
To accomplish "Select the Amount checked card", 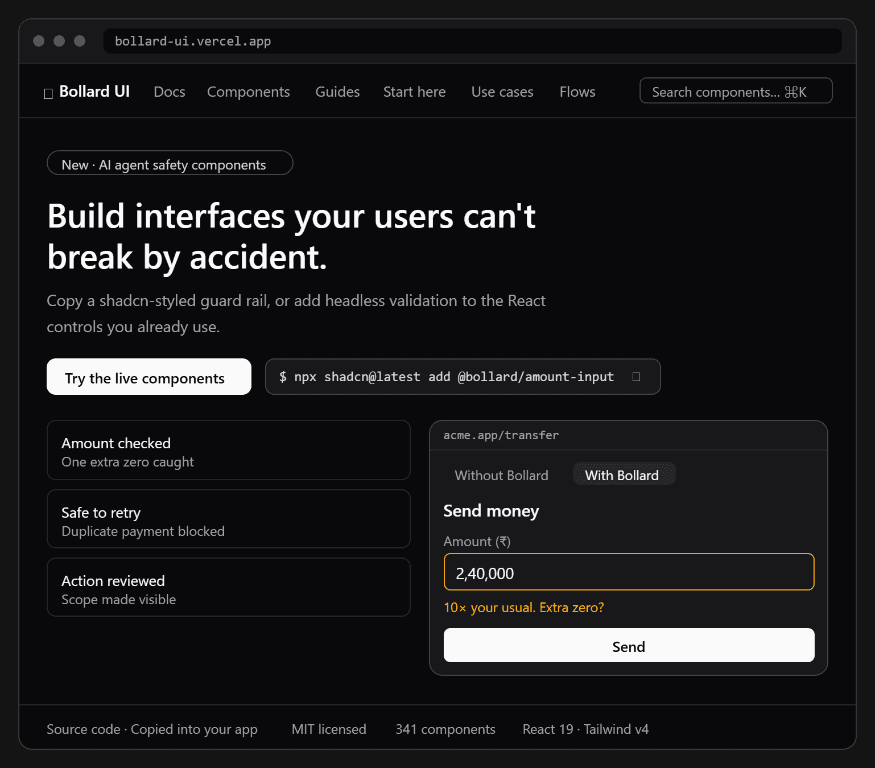I will coord(229,450).
